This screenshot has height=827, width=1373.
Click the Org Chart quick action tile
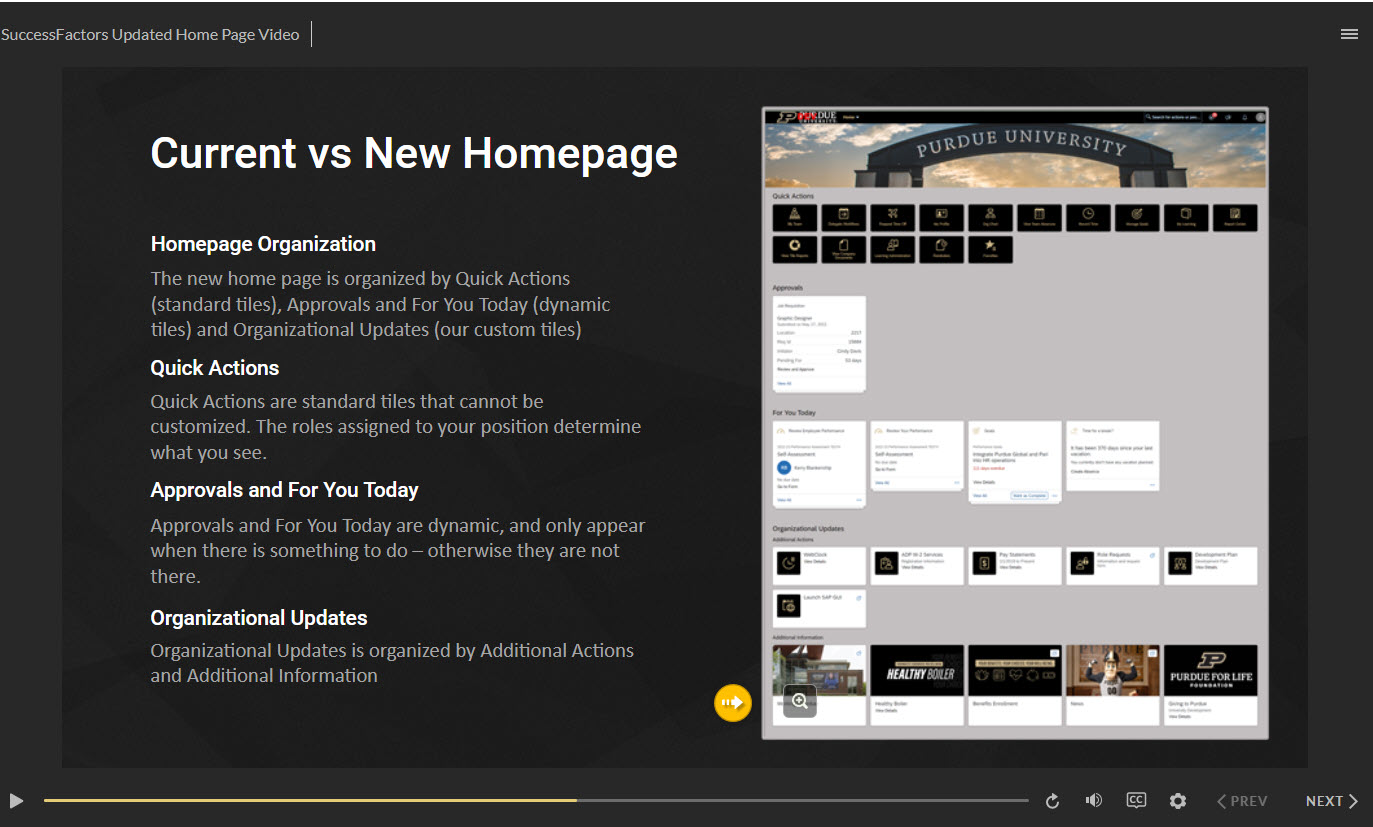coord(990,217)
